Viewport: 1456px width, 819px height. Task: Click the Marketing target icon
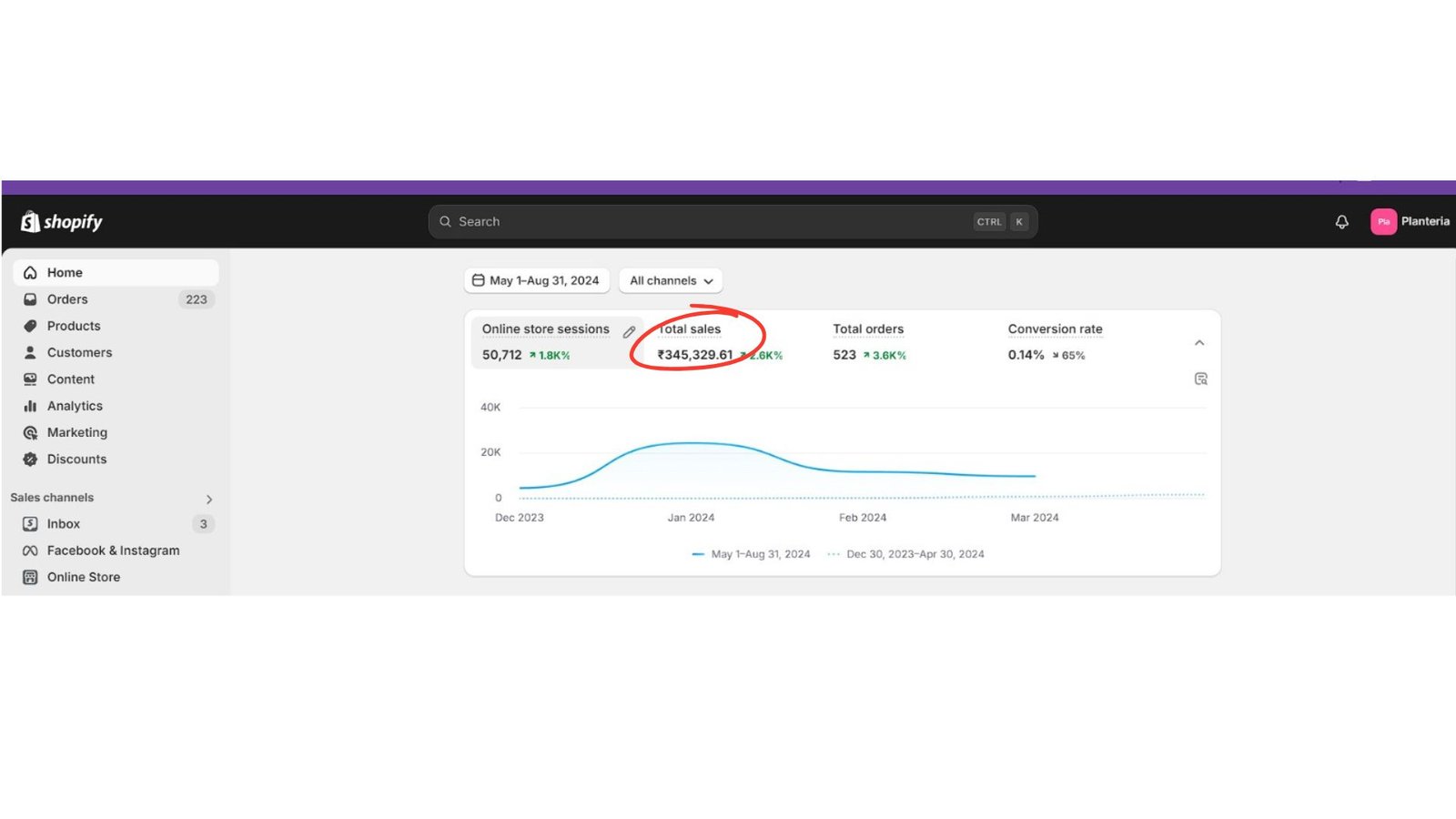[x=30, y=432]
